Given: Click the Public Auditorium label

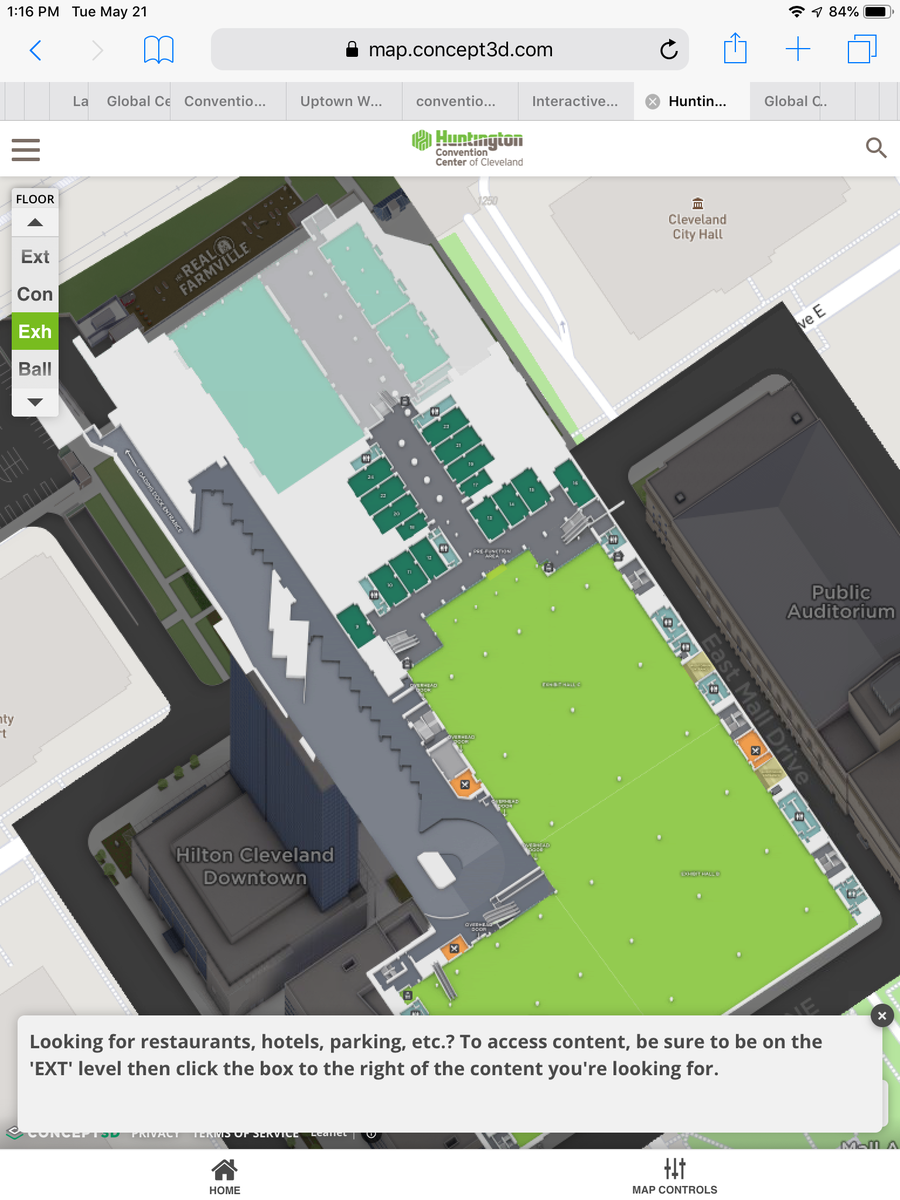Looking at the screenshot, I should pyautogui.click(x=841, y=601).
